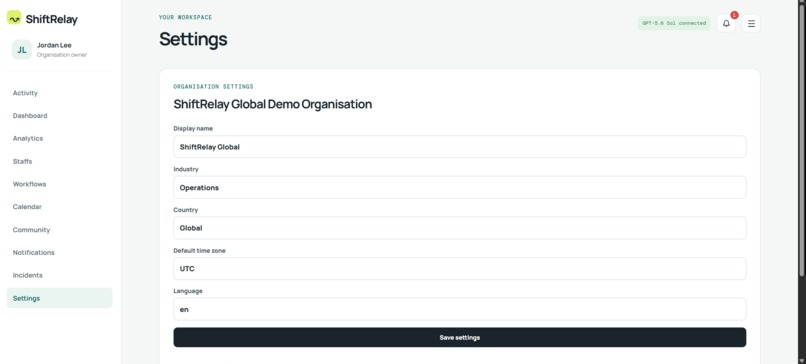The height and width of the screenshot is (364, 806).
Task: Click the ORGANISATION SETTINGS label
Action: 213,87
